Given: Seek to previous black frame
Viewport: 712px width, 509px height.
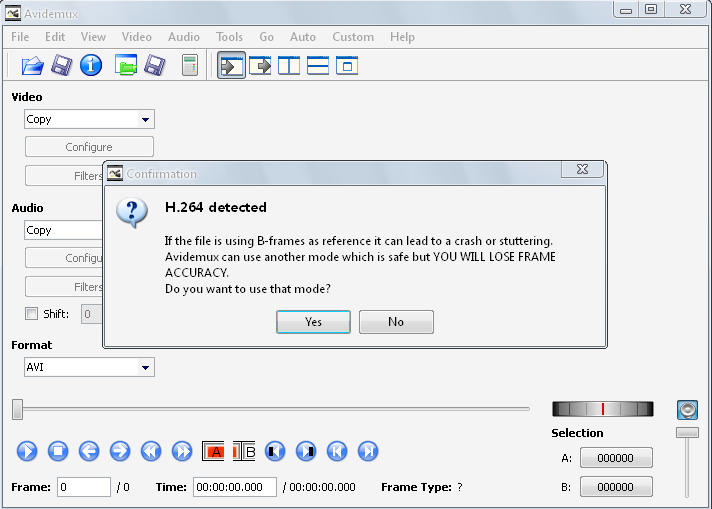Looking at the screenshot, I should (275, 451).
